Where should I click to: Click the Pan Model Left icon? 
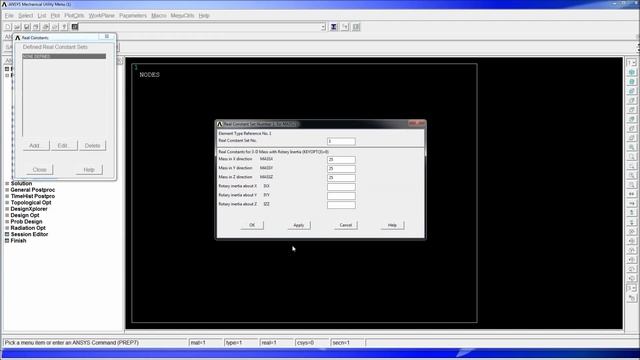pyautogui.click(x=631, y=194)
